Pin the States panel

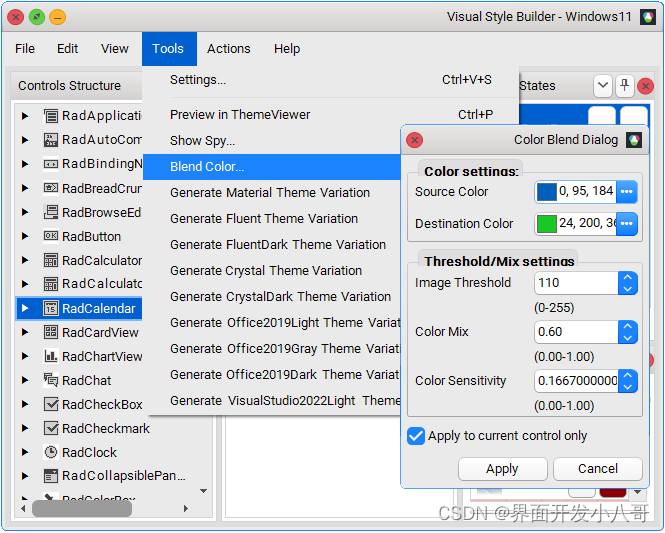(x=624, y=86)
